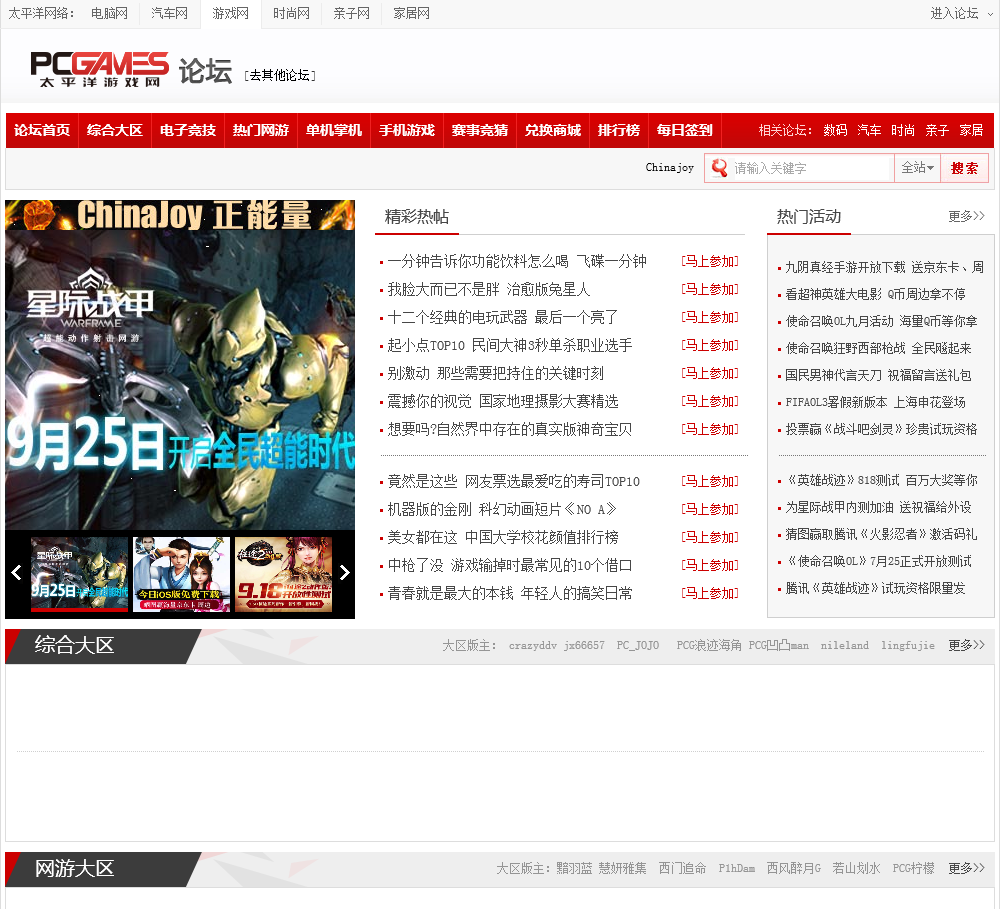Image resolution: width=1000 pixels, height=909 pixels.
Task: Click 更多 in 综合大区 header
Action: click(x=966, y=646)
